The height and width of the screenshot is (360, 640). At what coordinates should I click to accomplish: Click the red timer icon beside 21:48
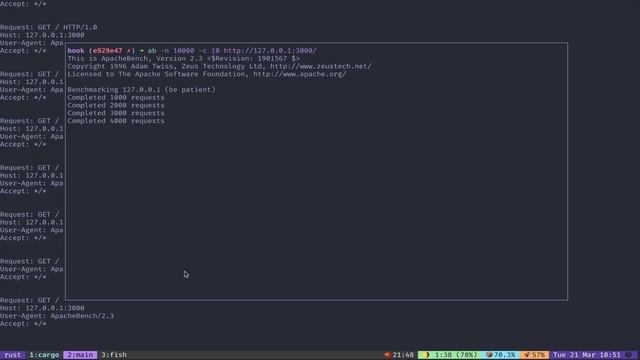click(387, 355)
